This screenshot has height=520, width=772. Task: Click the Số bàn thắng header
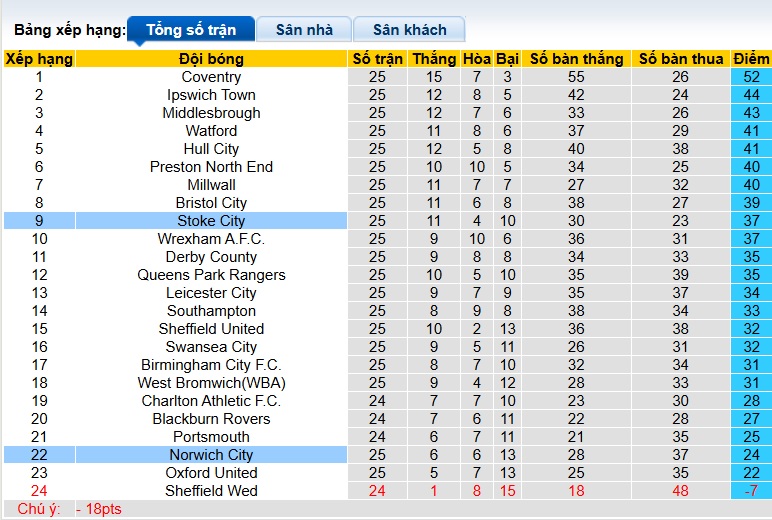(x=576, y=59)
